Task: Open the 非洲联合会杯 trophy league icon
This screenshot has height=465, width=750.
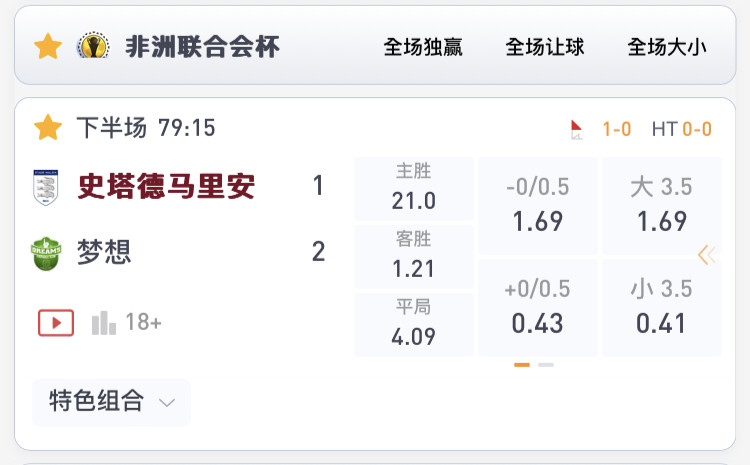Action: point(93,46)
